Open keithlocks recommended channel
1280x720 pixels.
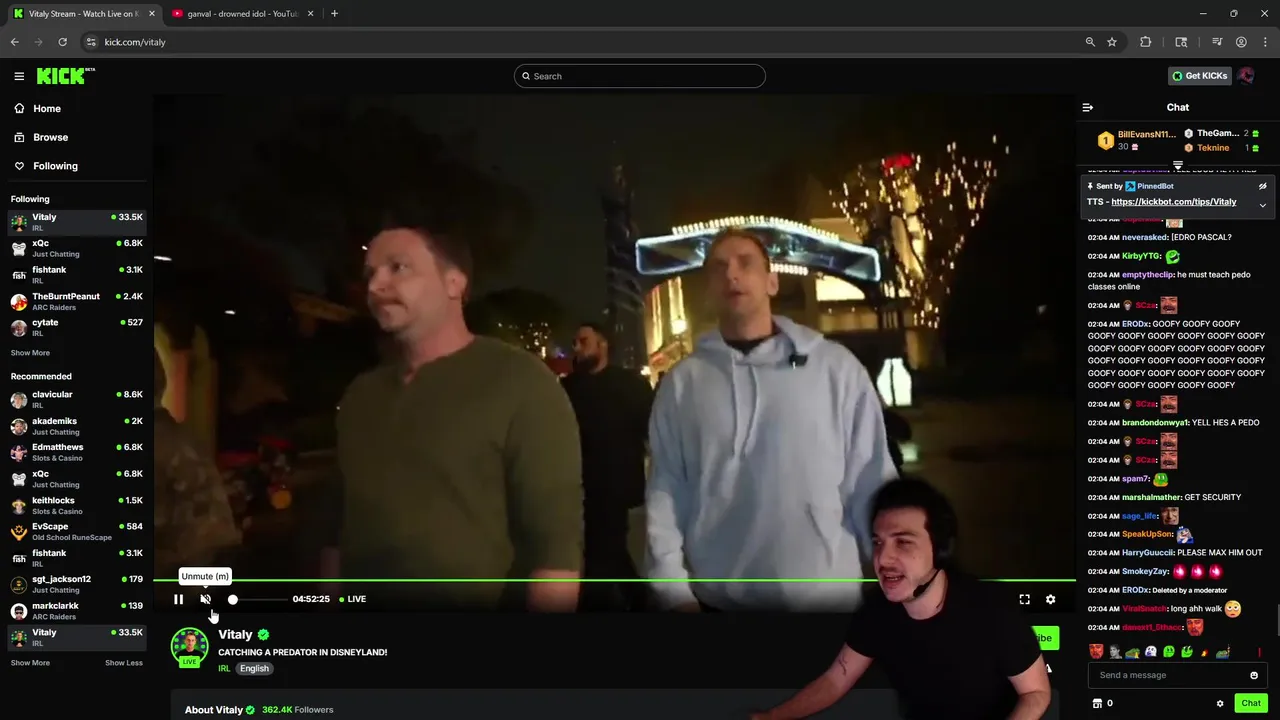click(x=77, y=505)
